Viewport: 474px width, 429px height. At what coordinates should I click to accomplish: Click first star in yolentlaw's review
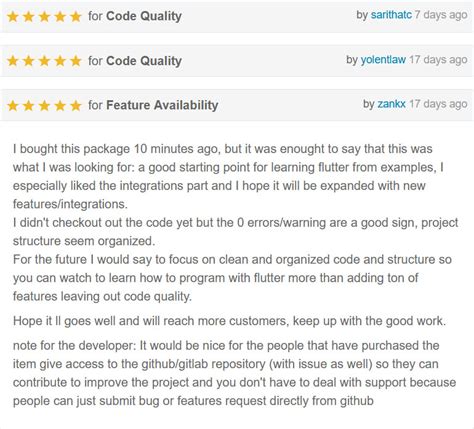click(x=13, y=61)
